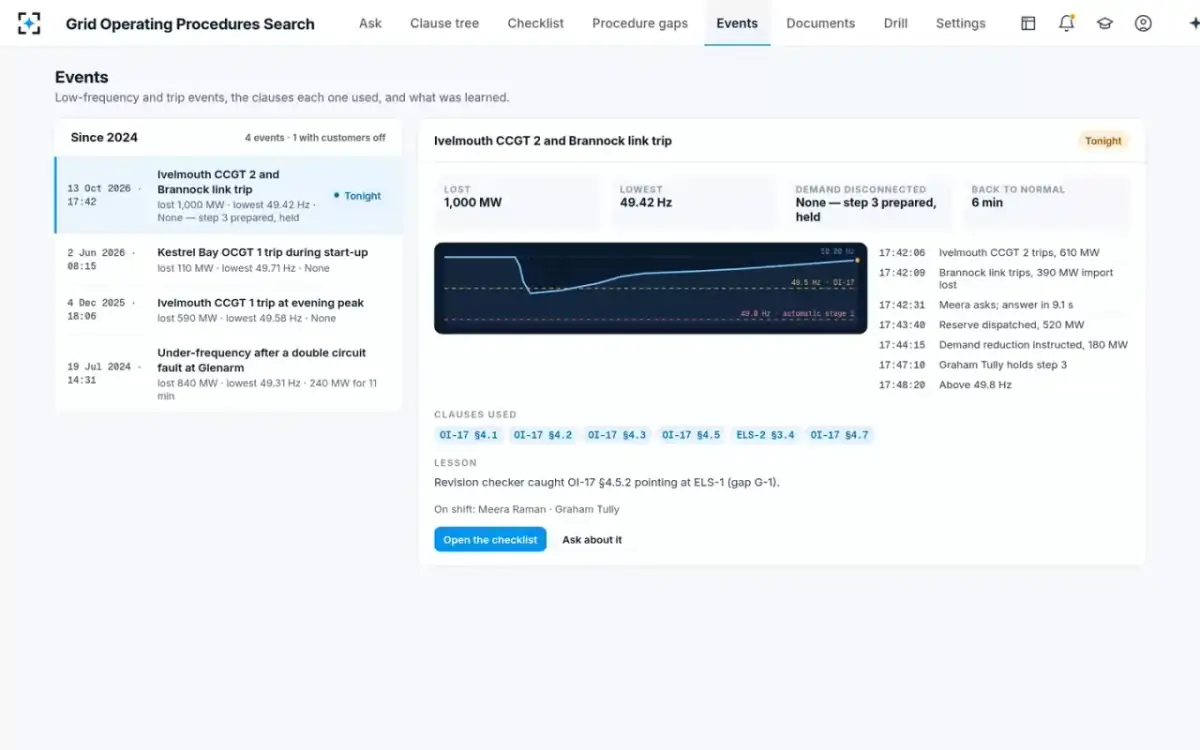Open the layout panel icon
Image resolution: width=1200 pixels, height=750 pixels.
1028,23
